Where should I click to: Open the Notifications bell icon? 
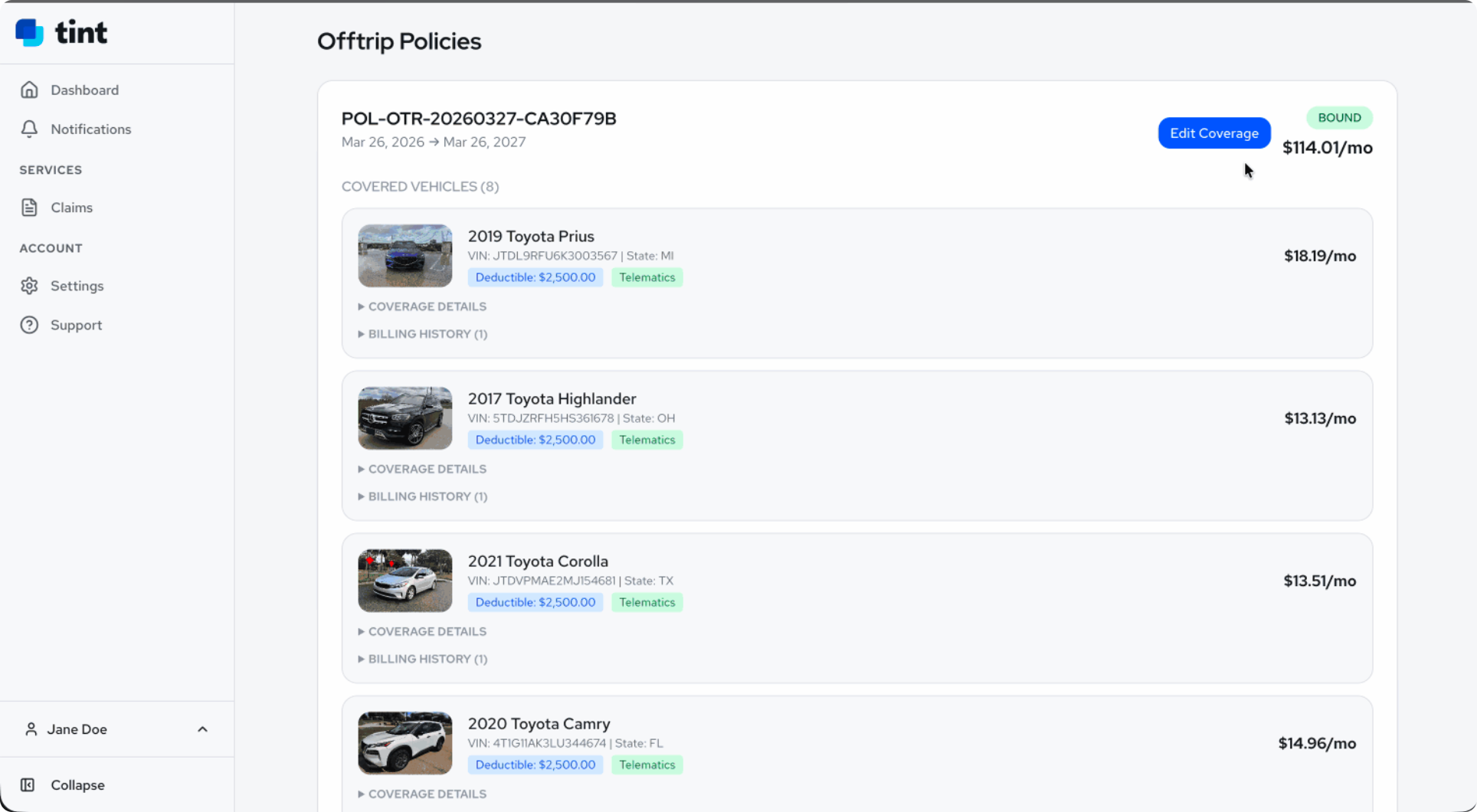tap(29, 129)
